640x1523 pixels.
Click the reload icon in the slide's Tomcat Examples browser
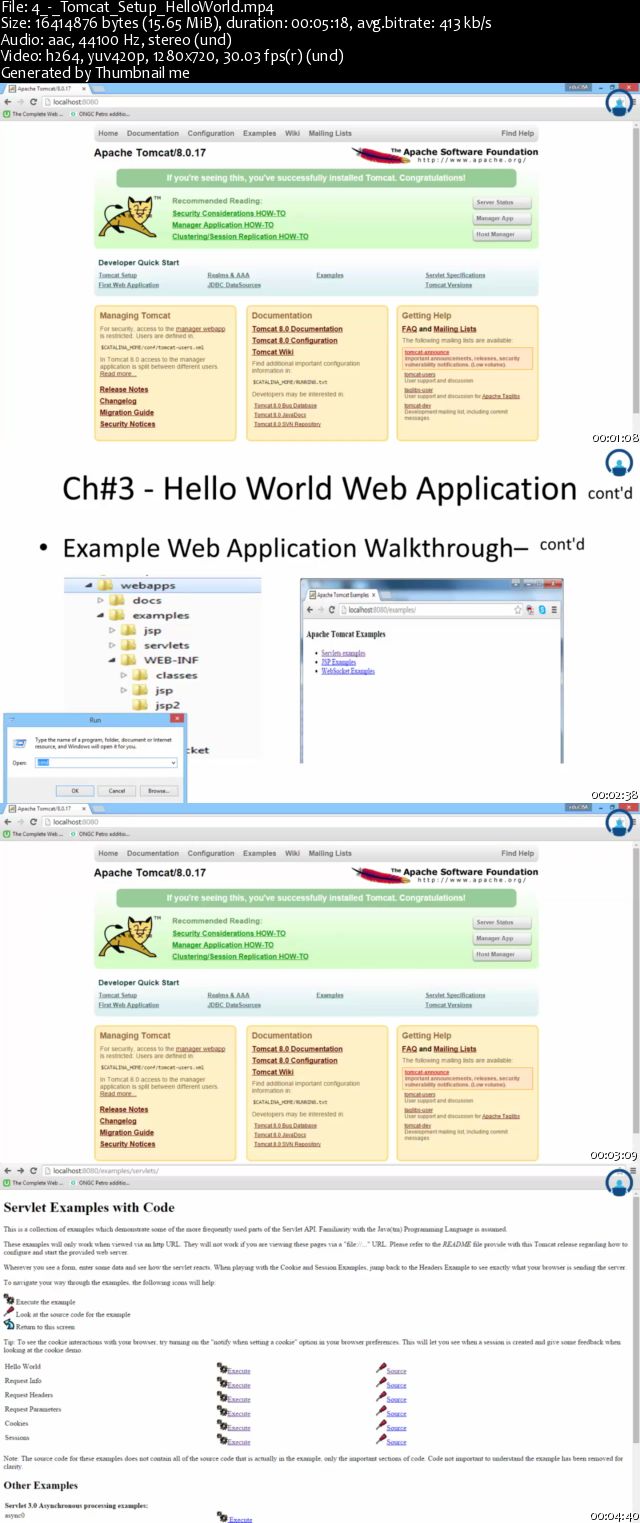point(331,610)
